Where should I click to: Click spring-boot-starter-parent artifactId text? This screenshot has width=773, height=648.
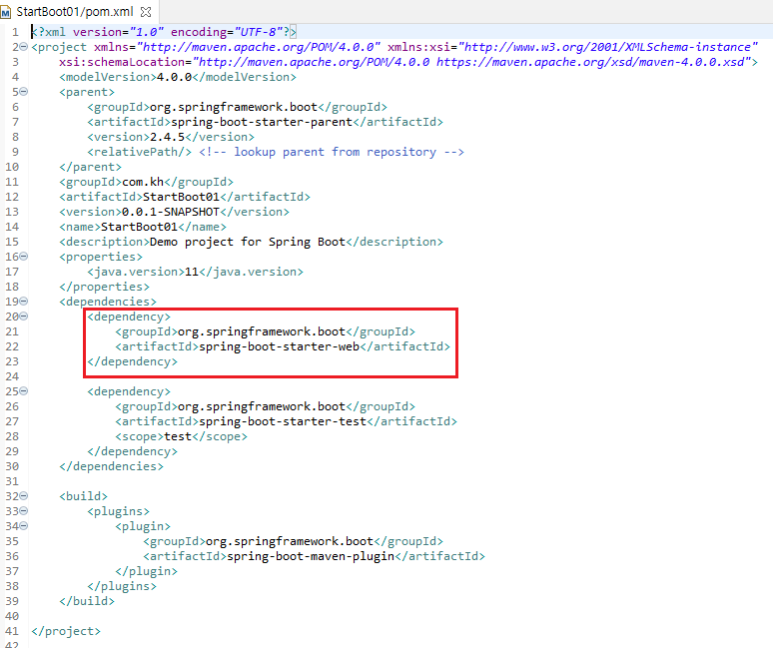click(261, 122)
